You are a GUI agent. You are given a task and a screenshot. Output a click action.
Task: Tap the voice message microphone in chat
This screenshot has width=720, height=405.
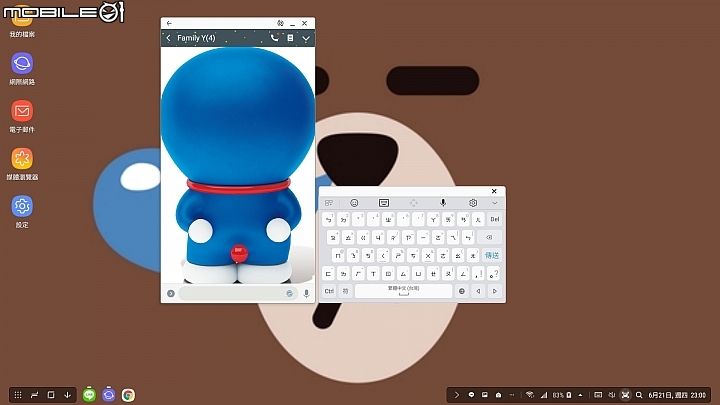click(x=306, y=293)
